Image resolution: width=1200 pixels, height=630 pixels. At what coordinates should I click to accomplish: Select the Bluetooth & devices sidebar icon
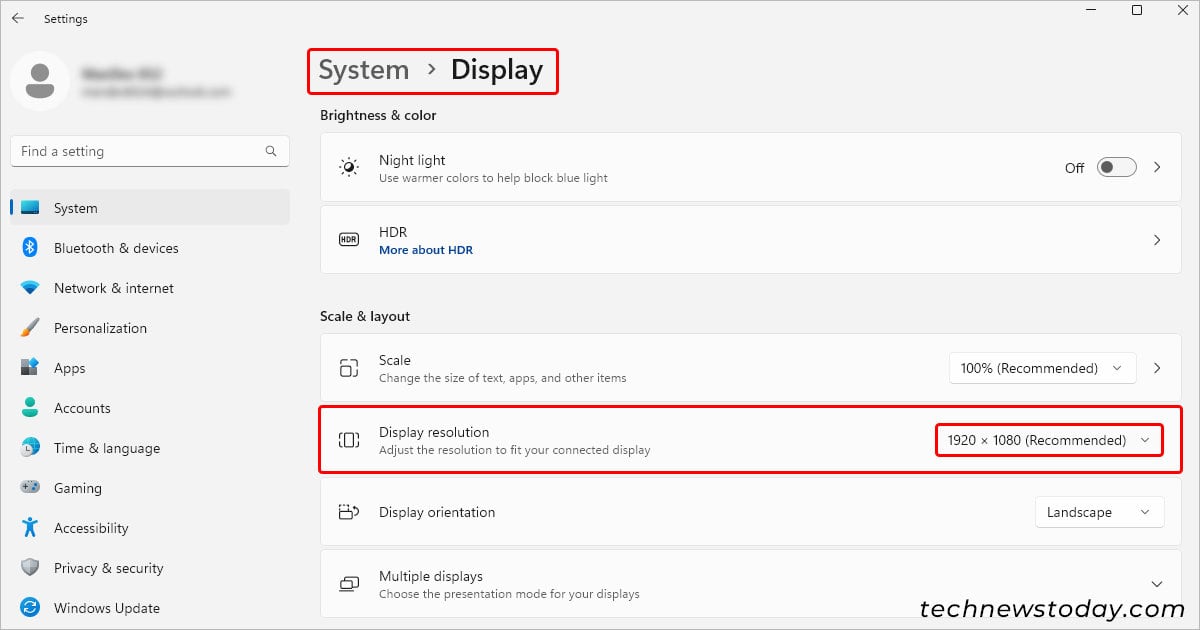[31, 248]
